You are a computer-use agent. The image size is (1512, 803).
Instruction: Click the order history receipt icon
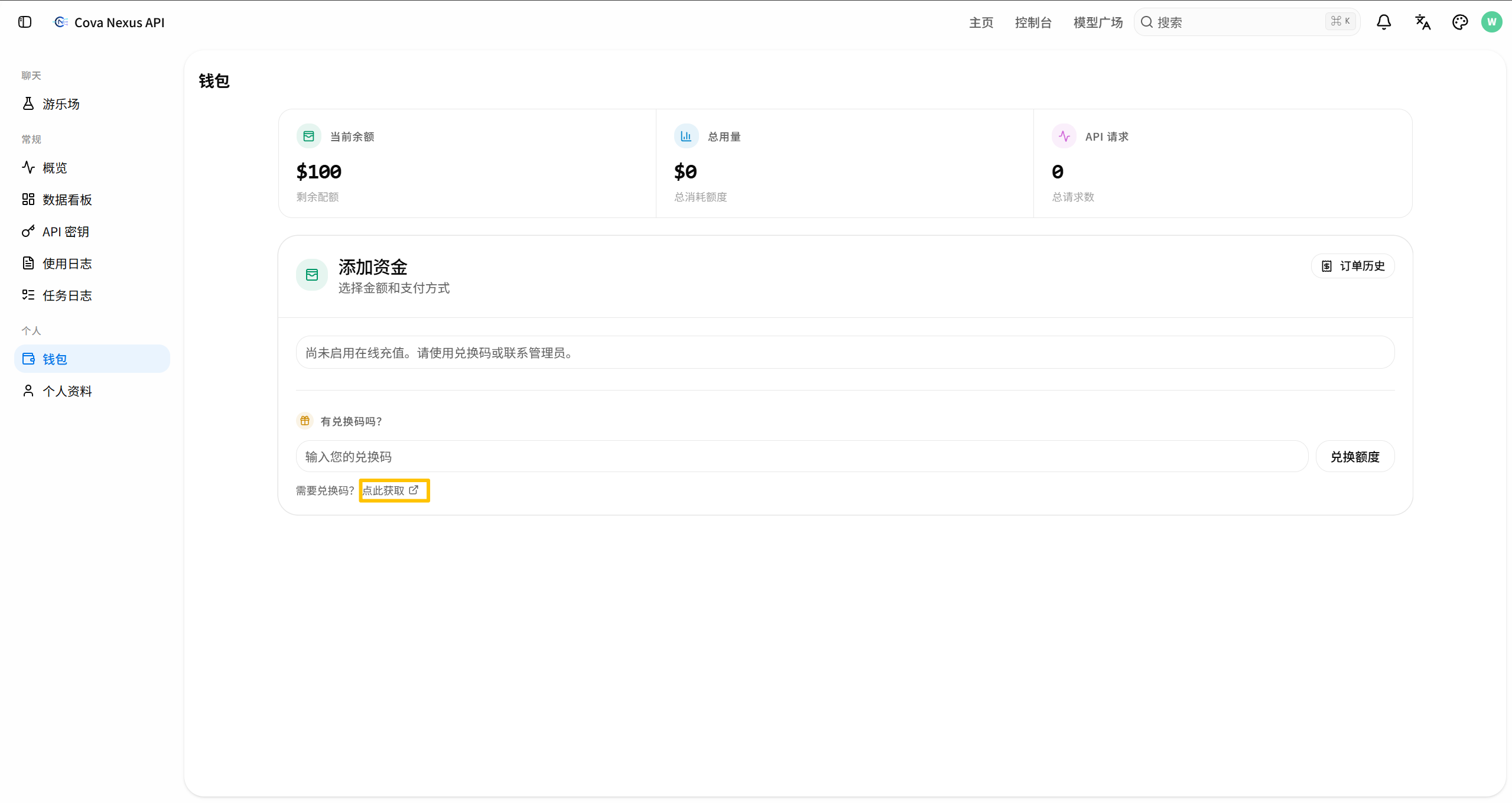[1327, 266]
